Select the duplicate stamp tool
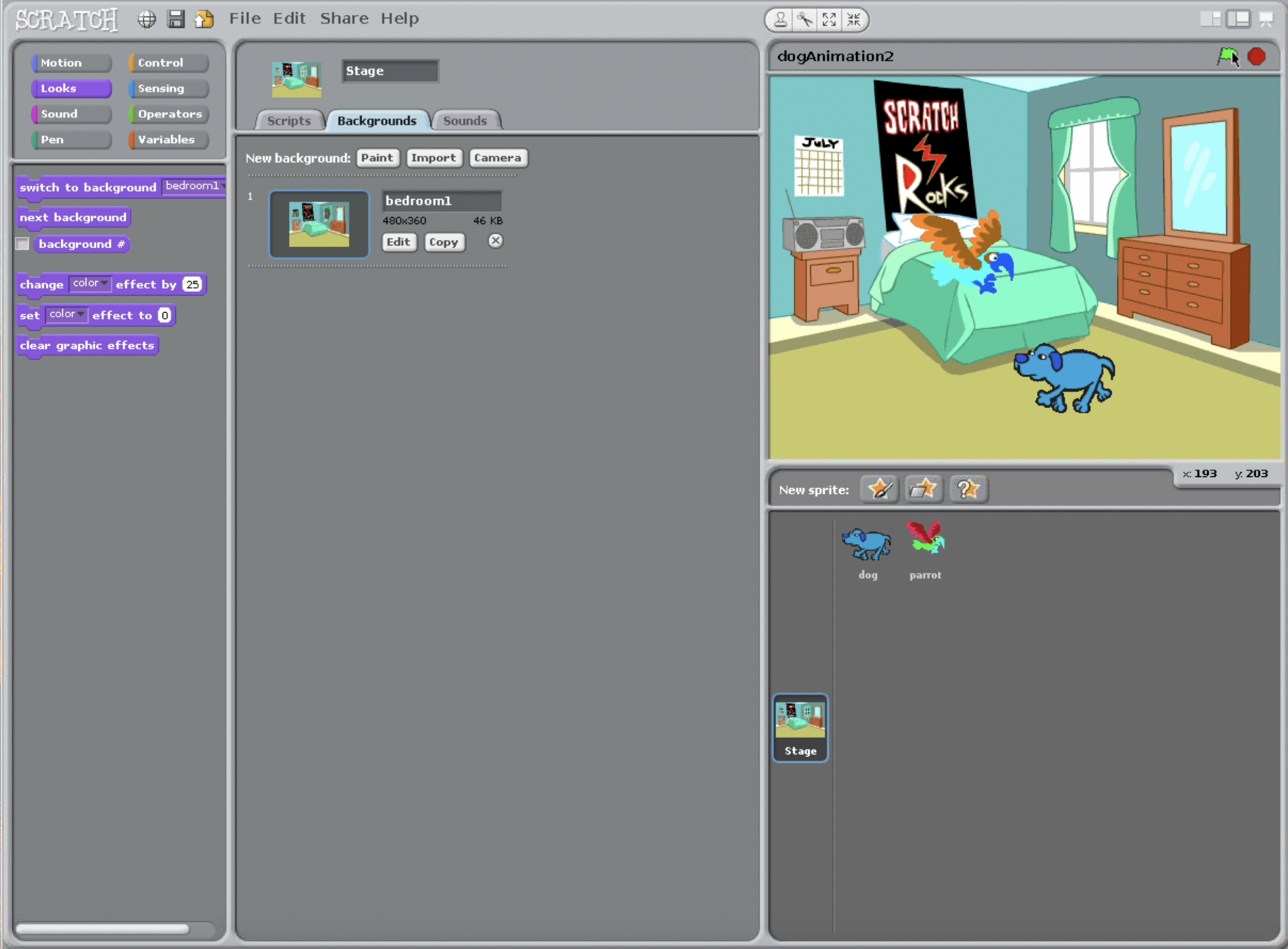This screenshot has height=949, width=1288. [780, 20]
